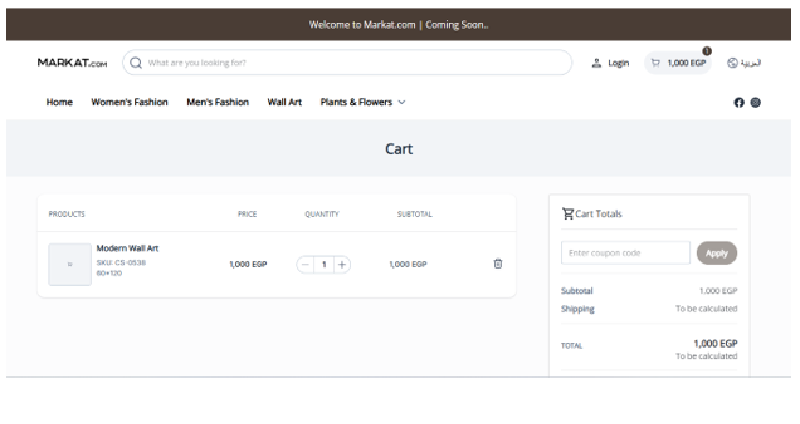
Task: Click the user icon beside Login
Action: coord(597,63)
